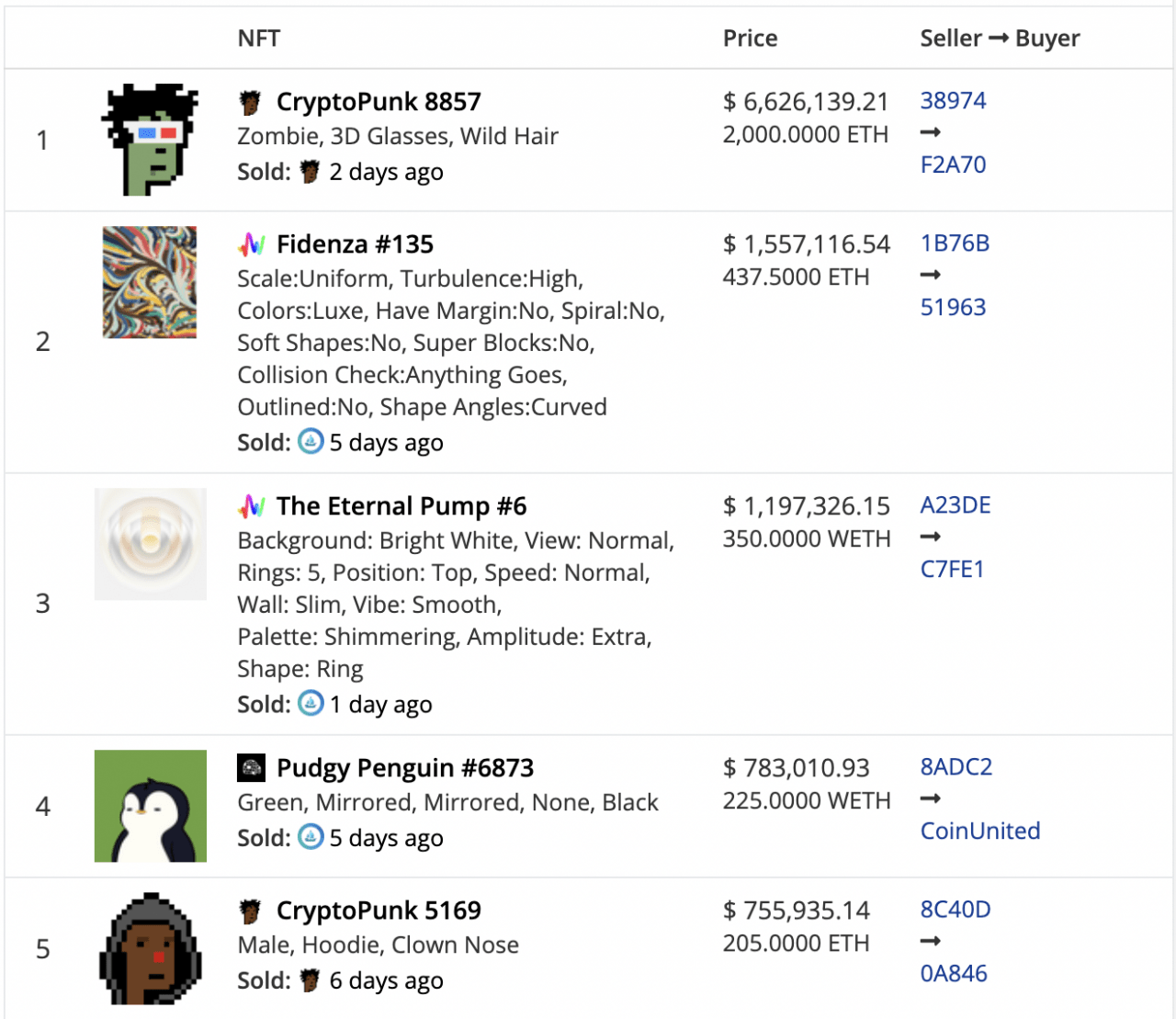Open the Fidenza #135 artwork thumbnail
The height and width of the screenshot is (1019, 1176).
150,282
